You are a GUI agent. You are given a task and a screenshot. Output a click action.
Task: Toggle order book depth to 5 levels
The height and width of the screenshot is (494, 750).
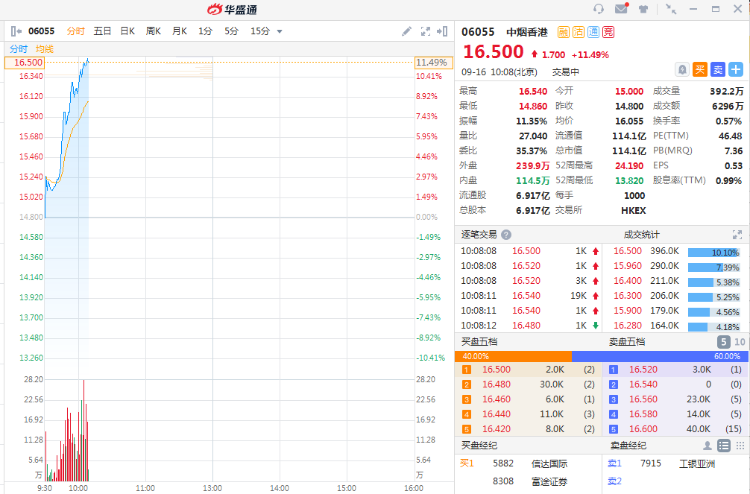[x=725, y=341]
